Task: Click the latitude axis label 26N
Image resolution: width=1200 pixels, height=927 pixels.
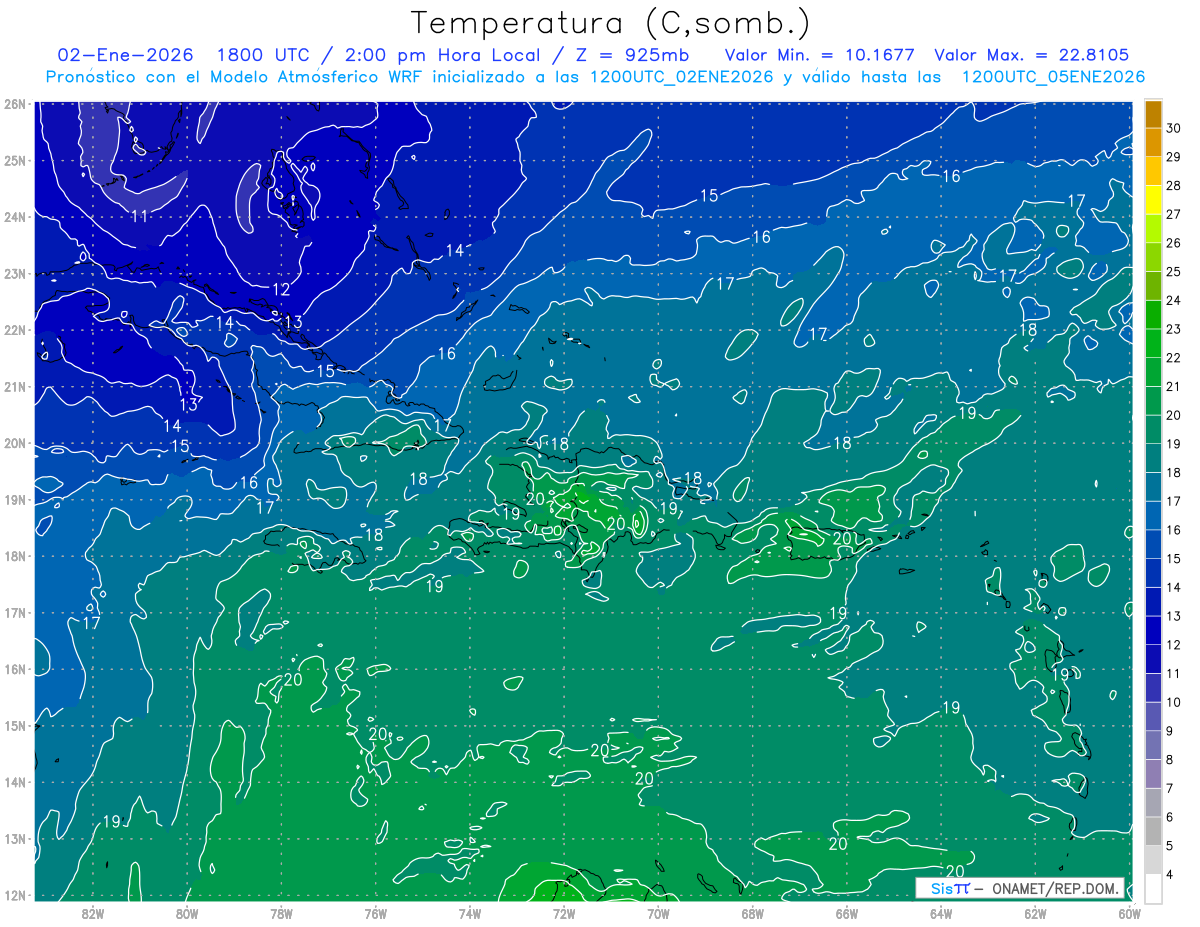Action: pos(15,104)
